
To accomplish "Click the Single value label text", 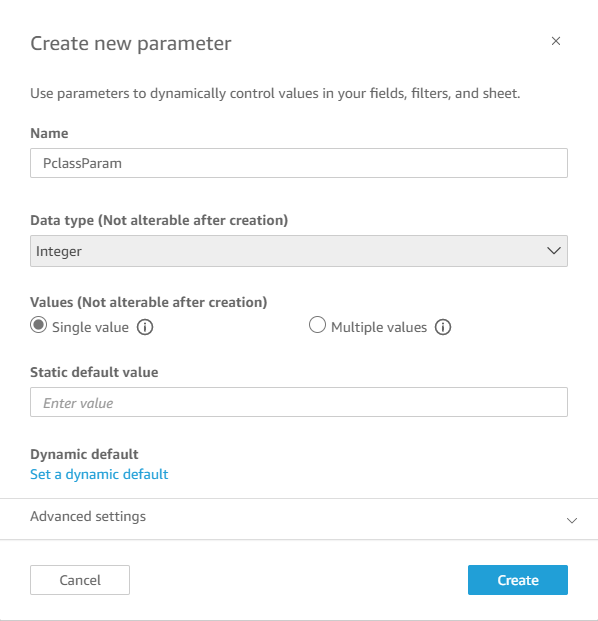I will [x=90, y=327].
